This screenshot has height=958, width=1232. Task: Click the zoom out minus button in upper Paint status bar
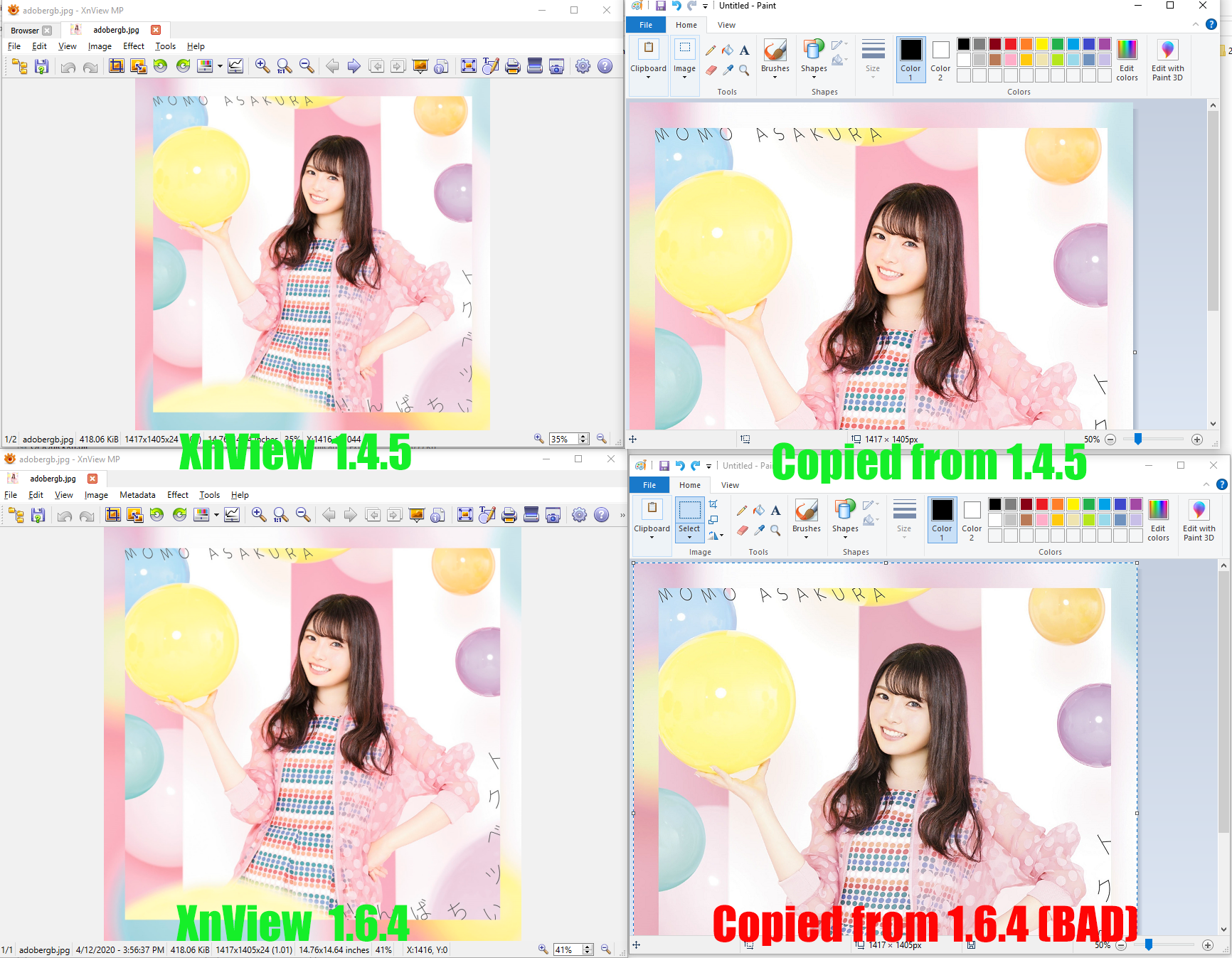pos(1110,440)
